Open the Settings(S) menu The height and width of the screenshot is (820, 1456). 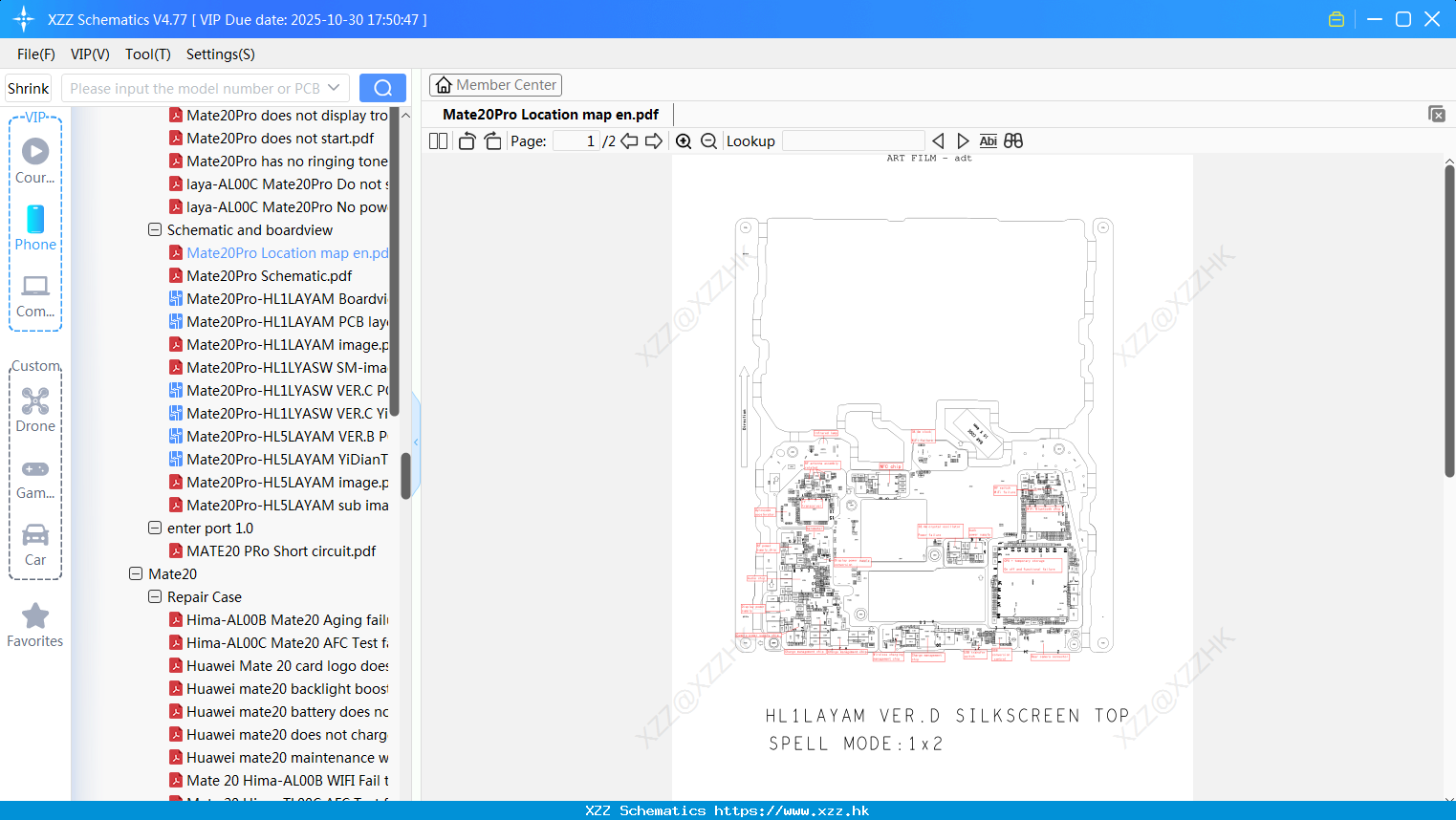point(221,54)
